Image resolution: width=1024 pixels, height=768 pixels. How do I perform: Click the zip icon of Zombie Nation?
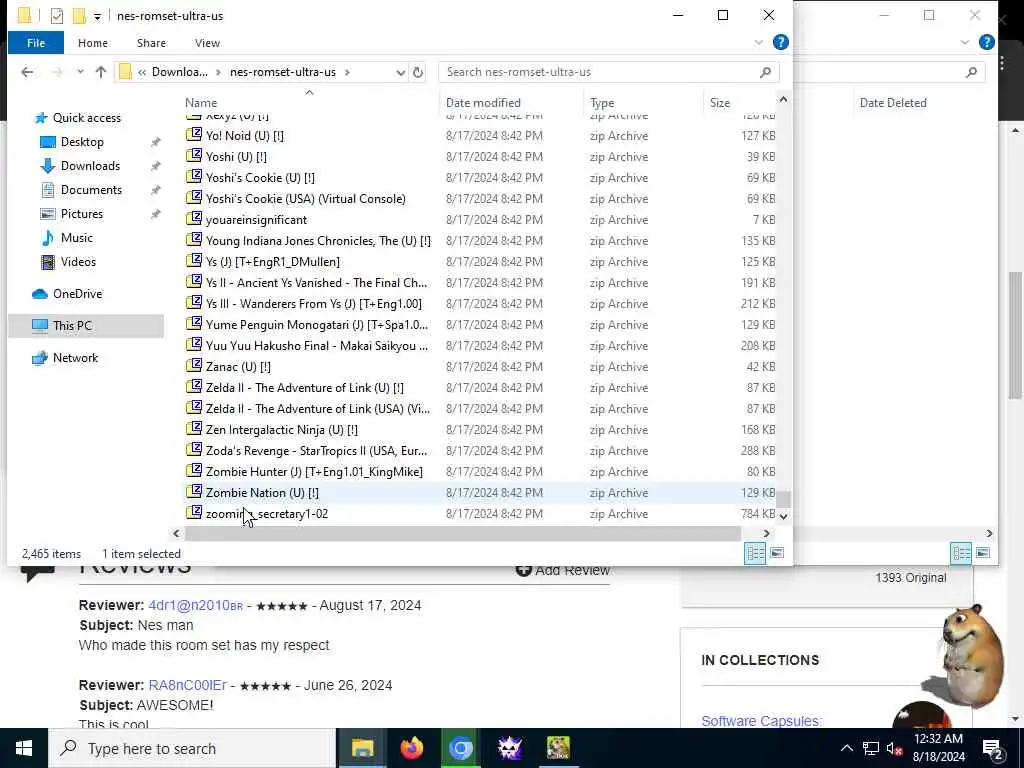tap(194, 492)
